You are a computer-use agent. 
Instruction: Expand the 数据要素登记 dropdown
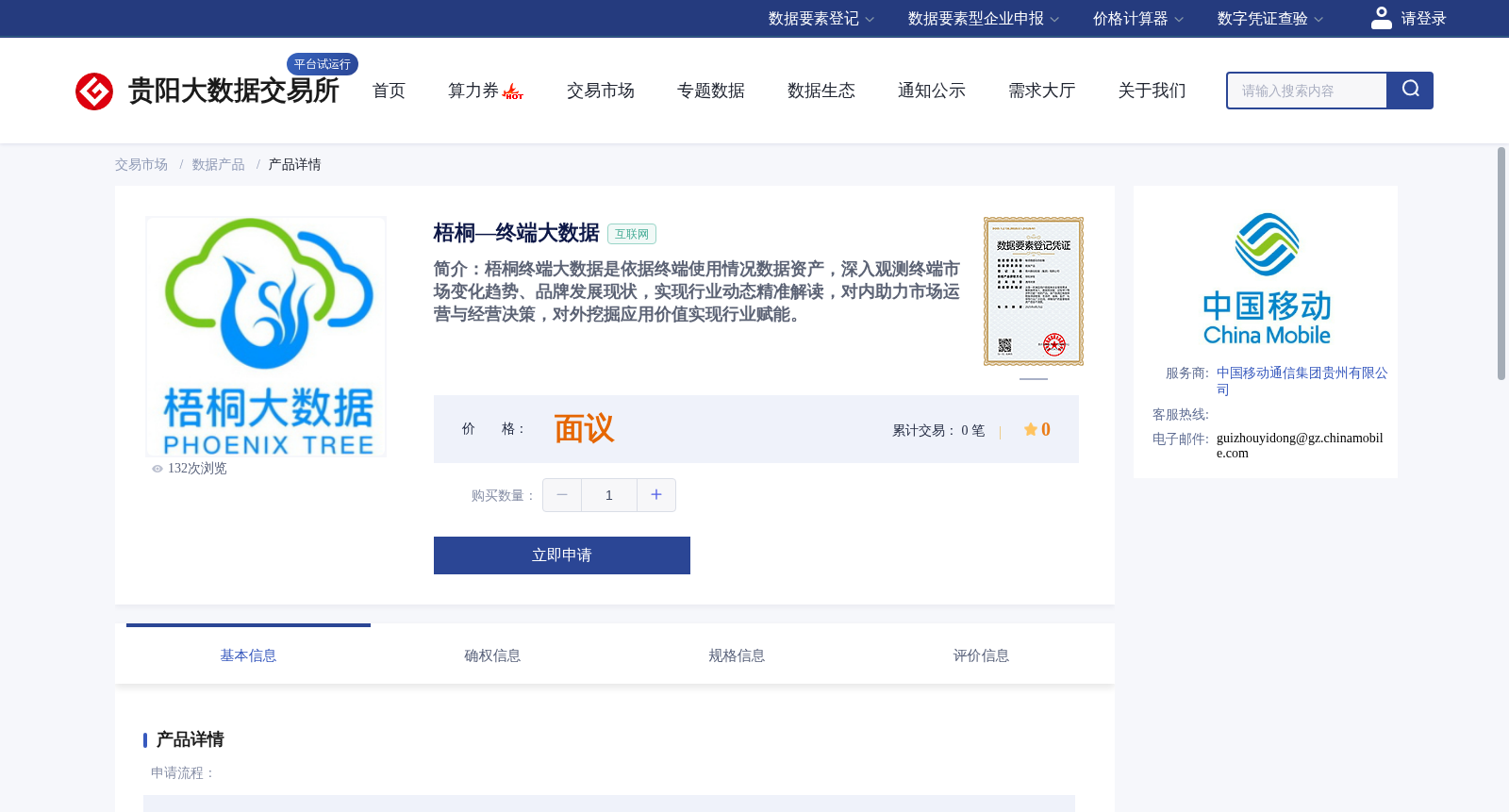point(821,19)
